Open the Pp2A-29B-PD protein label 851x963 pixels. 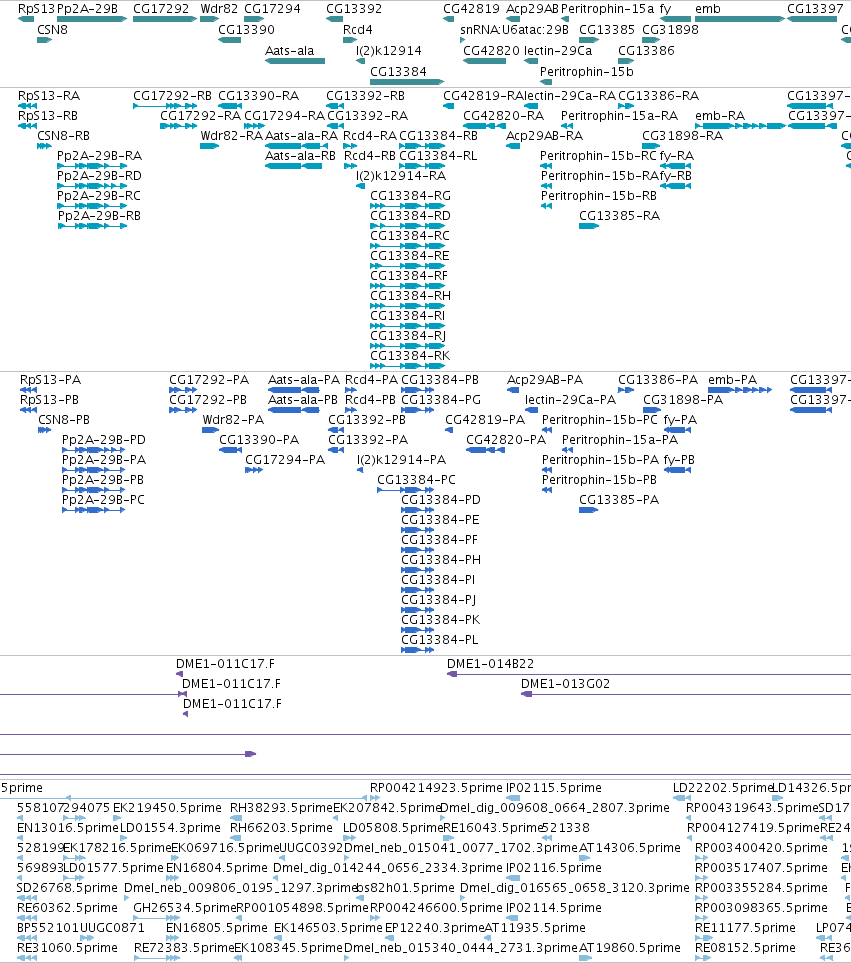104,440
